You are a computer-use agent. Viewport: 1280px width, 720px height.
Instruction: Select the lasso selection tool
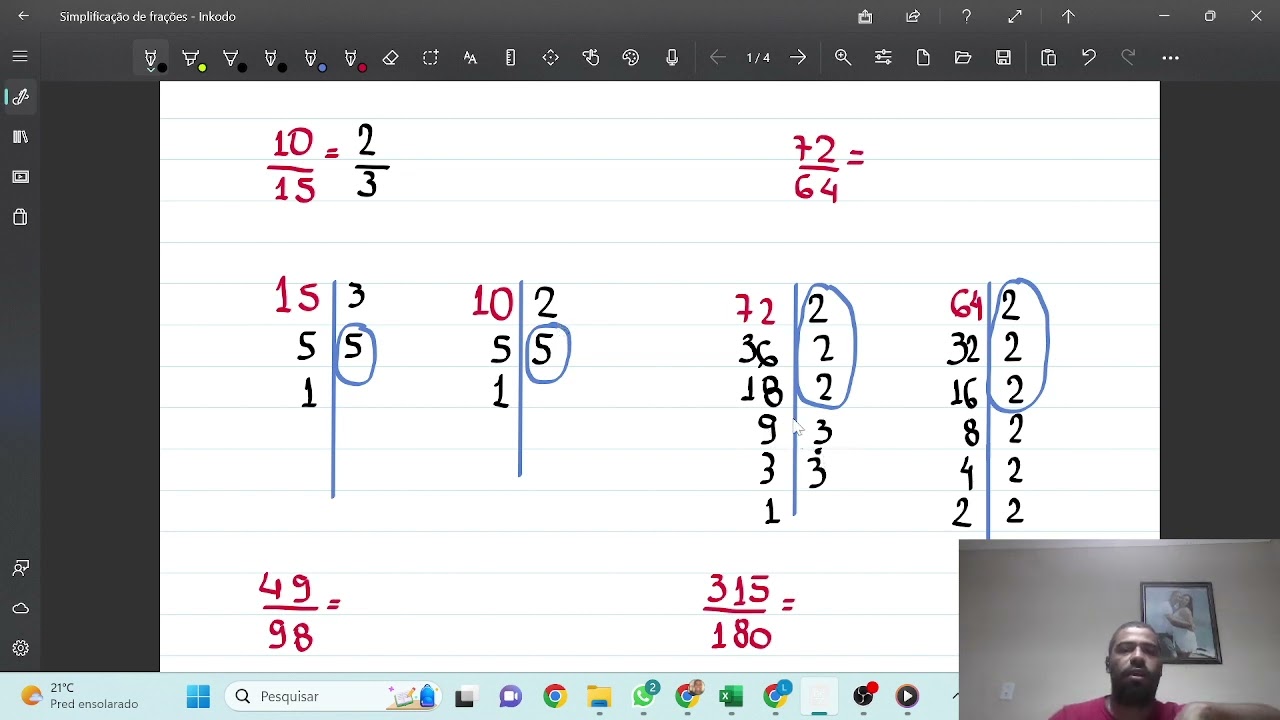coord(431,58)
